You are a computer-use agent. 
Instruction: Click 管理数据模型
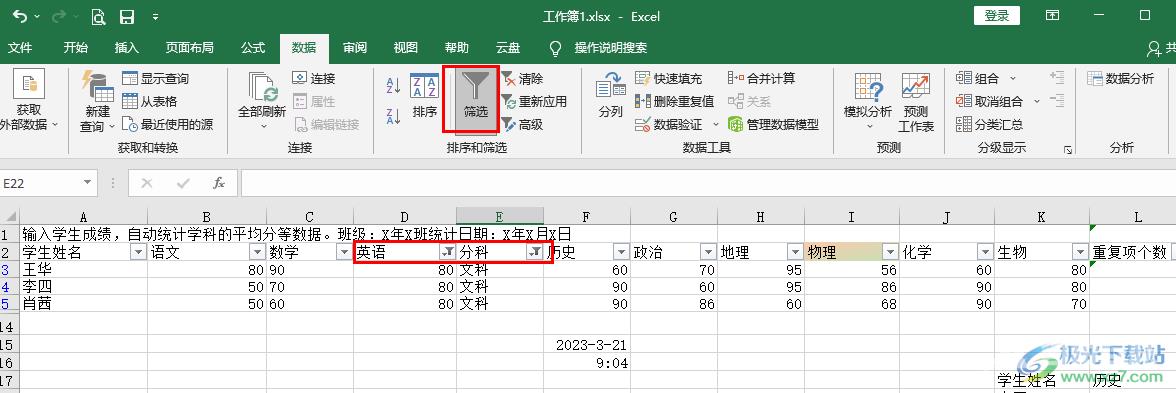tap(773, 124)
